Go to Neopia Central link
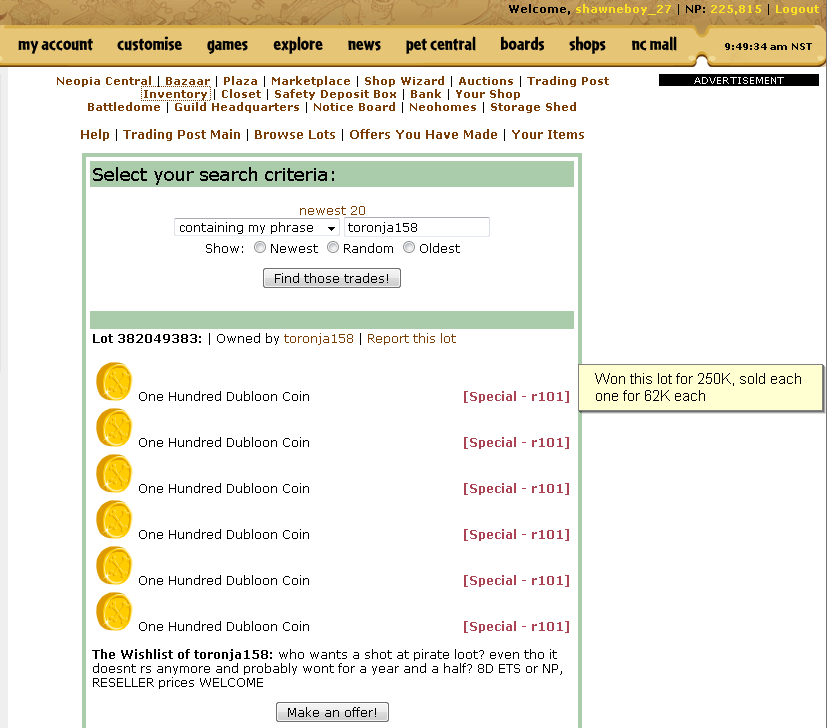 [104, 81]
